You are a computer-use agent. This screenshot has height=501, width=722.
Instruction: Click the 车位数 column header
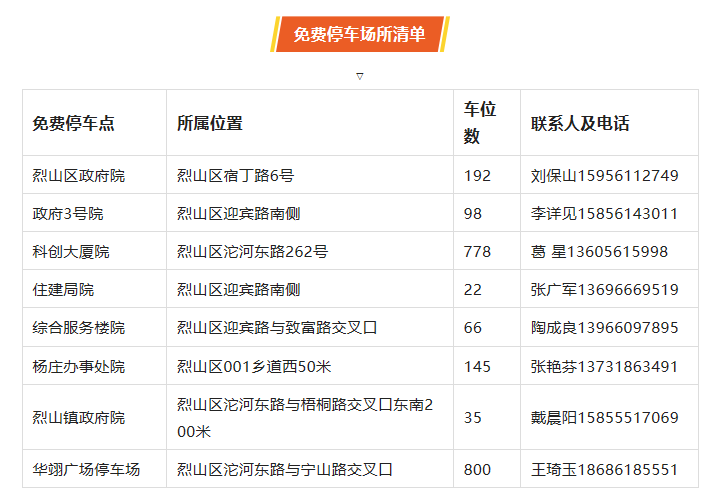pos(480,123)
